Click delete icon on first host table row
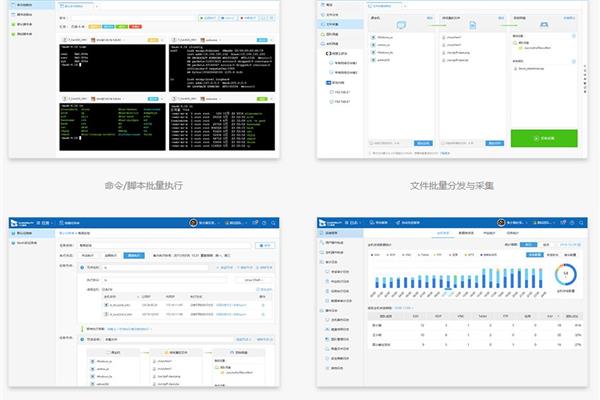This screenshot has height=400, width=600. [263, 305]
